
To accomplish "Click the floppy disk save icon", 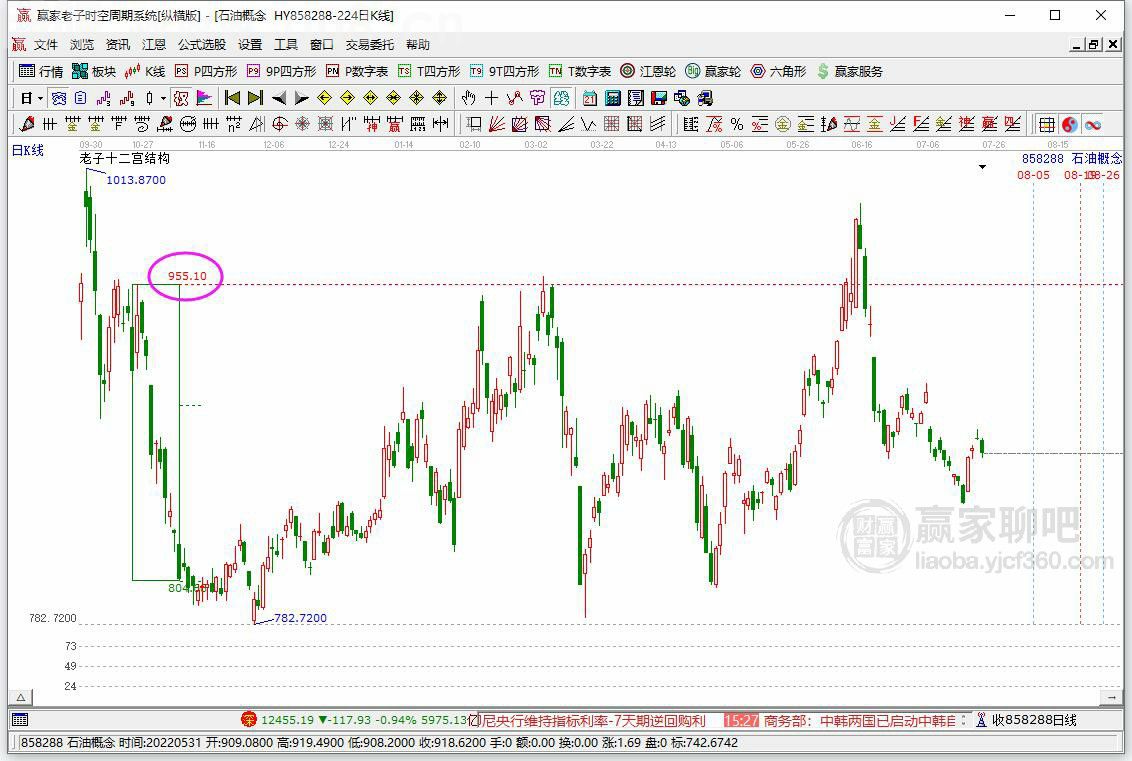I will pos(658,98).
